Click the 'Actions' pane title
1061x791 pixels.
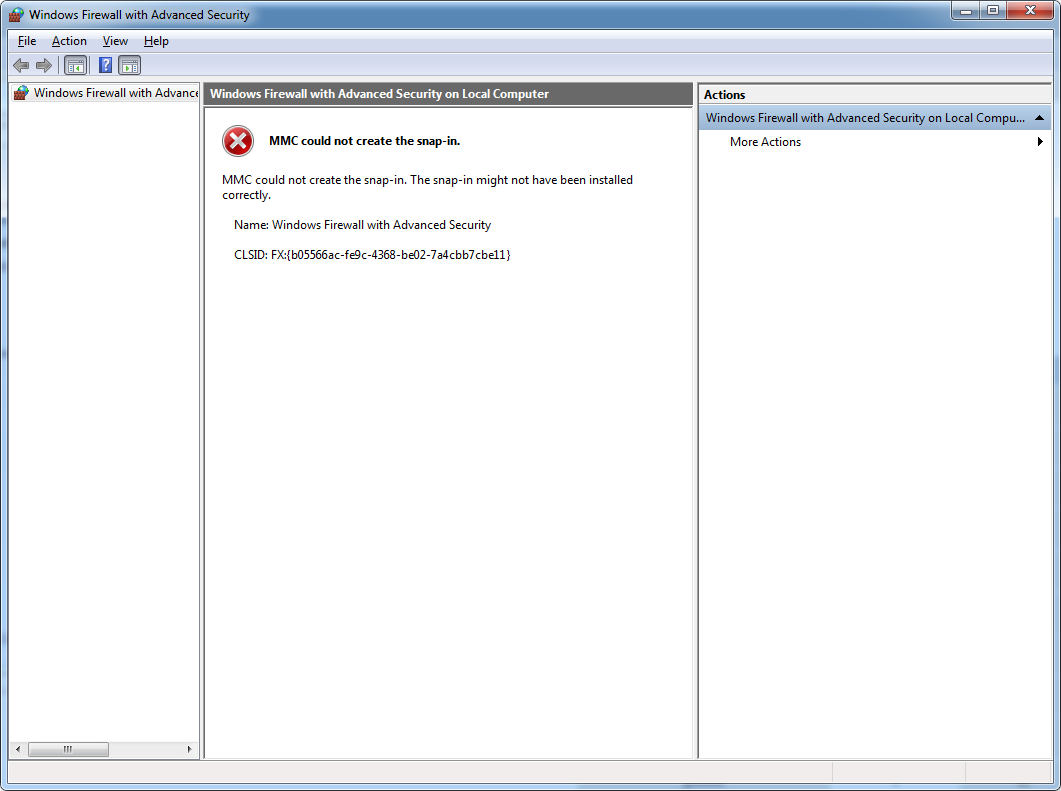tap(724, 95)
